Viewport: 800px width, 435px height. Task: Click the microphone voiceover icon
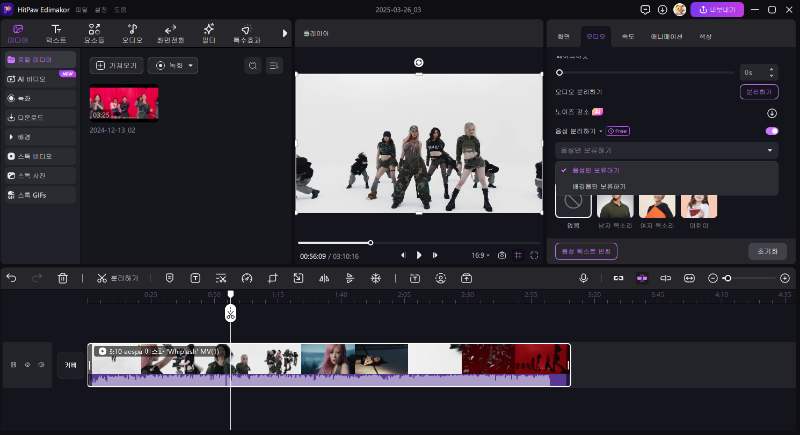(x=584, y=278)
